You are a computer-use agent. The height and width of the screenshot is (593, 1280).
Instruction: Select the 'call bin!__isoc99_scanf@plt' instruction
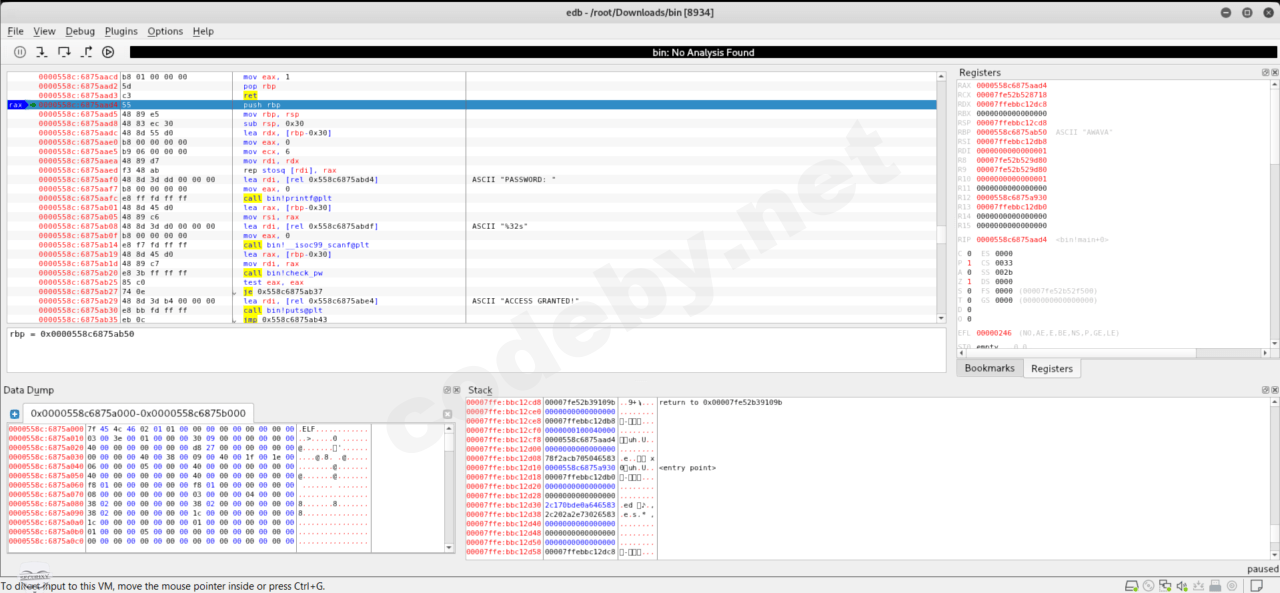[306, 244]
